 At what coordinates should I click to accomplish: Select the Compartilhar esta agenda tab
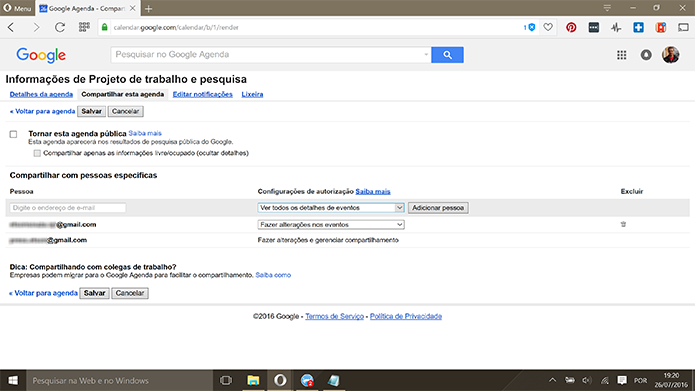click(x=122, y=94)
